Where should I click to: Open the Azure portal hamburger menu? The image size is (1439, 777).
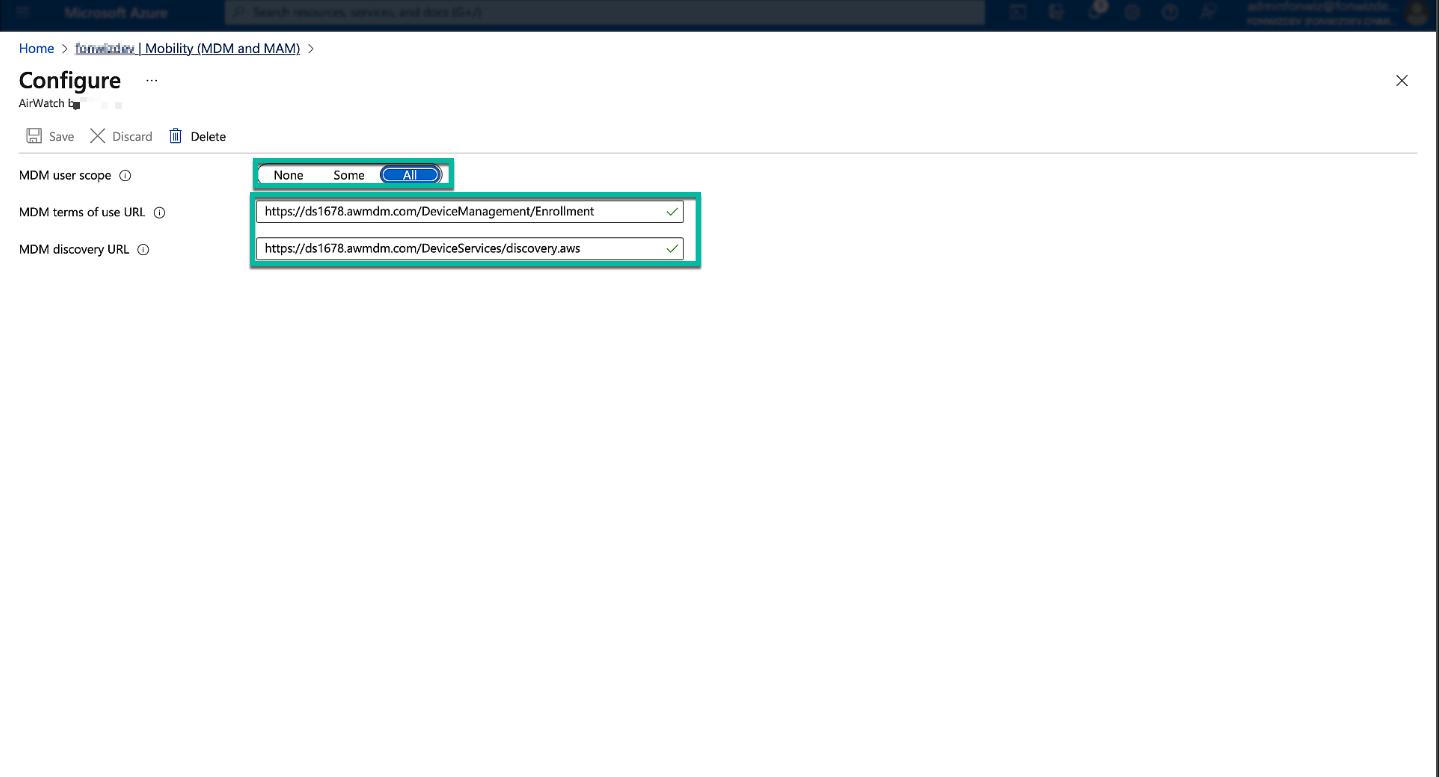click(24, 12)
